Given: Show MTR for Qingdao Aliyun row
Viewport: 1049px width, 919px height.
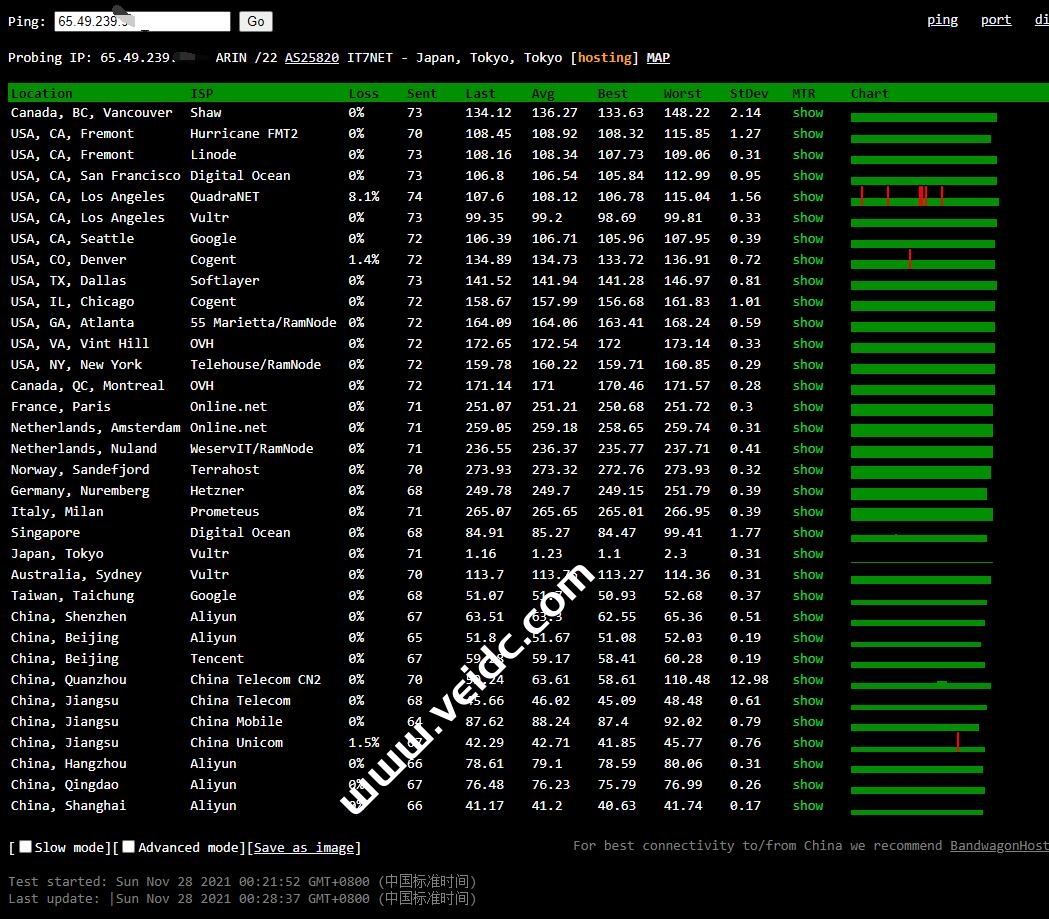Looking at the screenshot, I should coord(807,785).
